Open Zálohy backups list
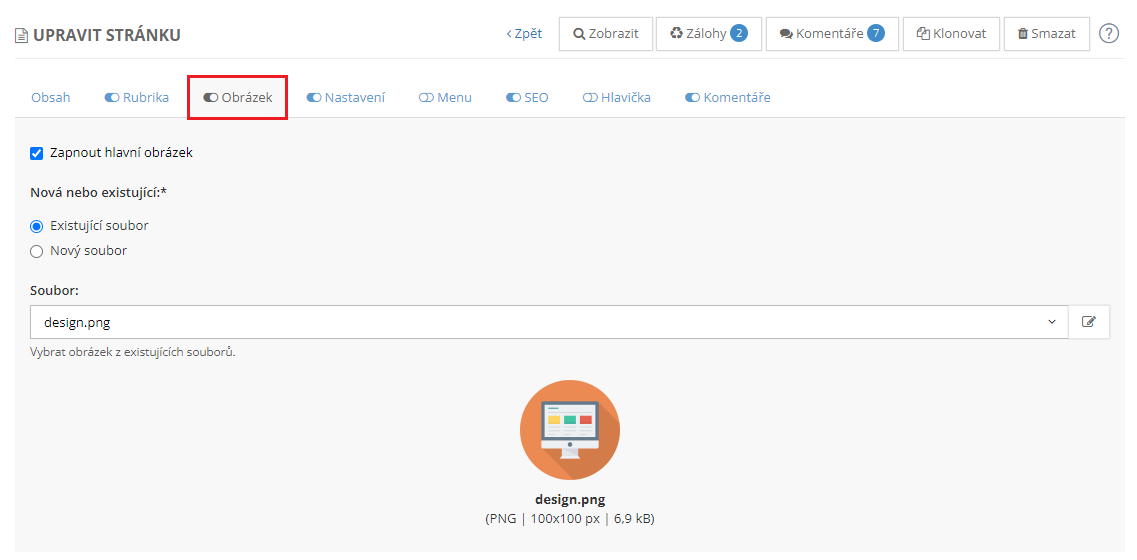This screenshot has width=1137, height=560. (708, 33)
